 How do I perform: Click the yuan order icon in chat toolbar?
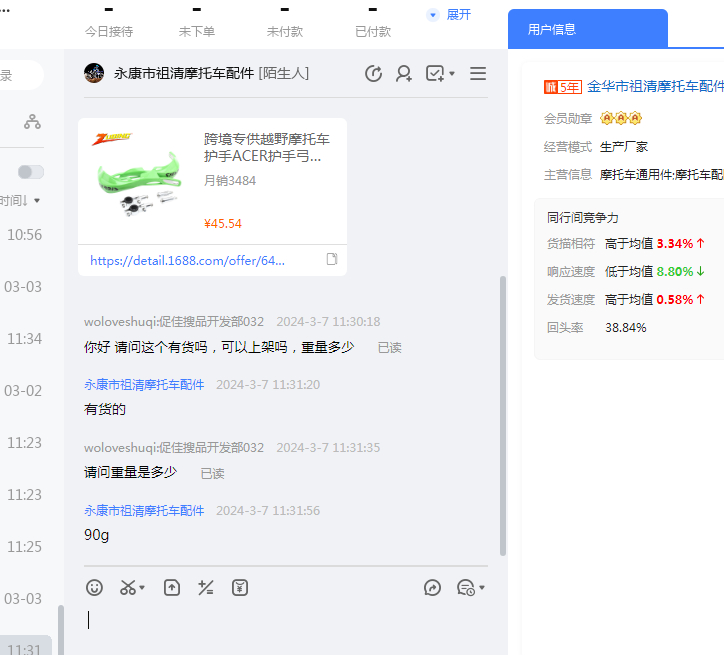pyautogui.click(x=240, y=588)
